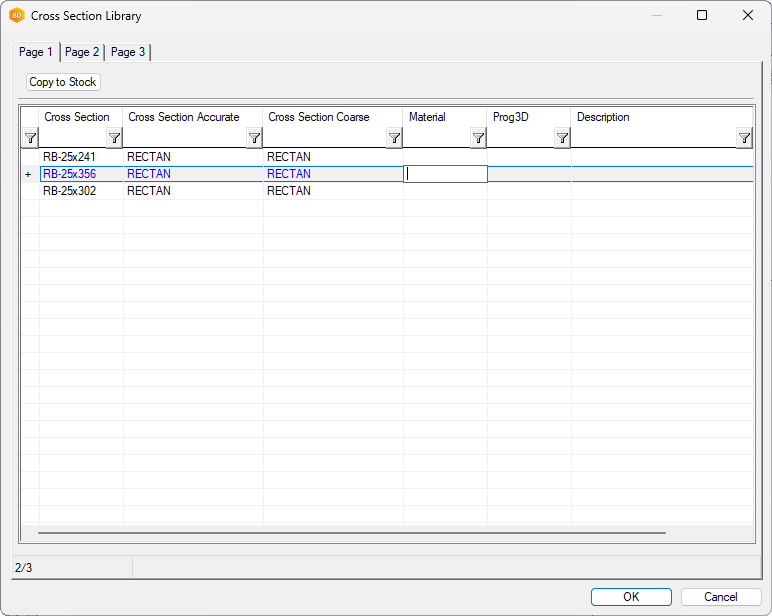This screenshot has width=772, height=616.
Task: Click the Description column filter icon
Action: (x=744, y=138)
